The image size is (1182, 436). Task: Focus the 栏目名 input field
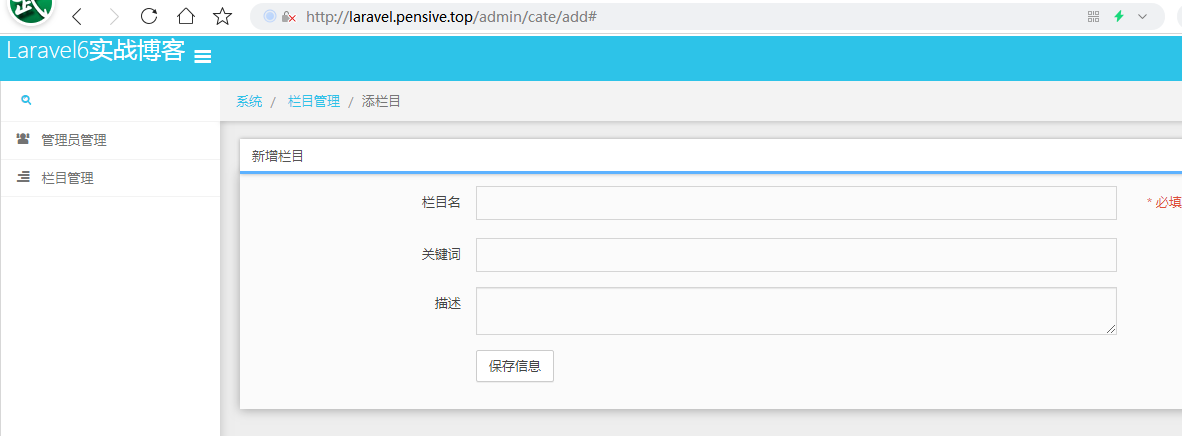(795, 203)
